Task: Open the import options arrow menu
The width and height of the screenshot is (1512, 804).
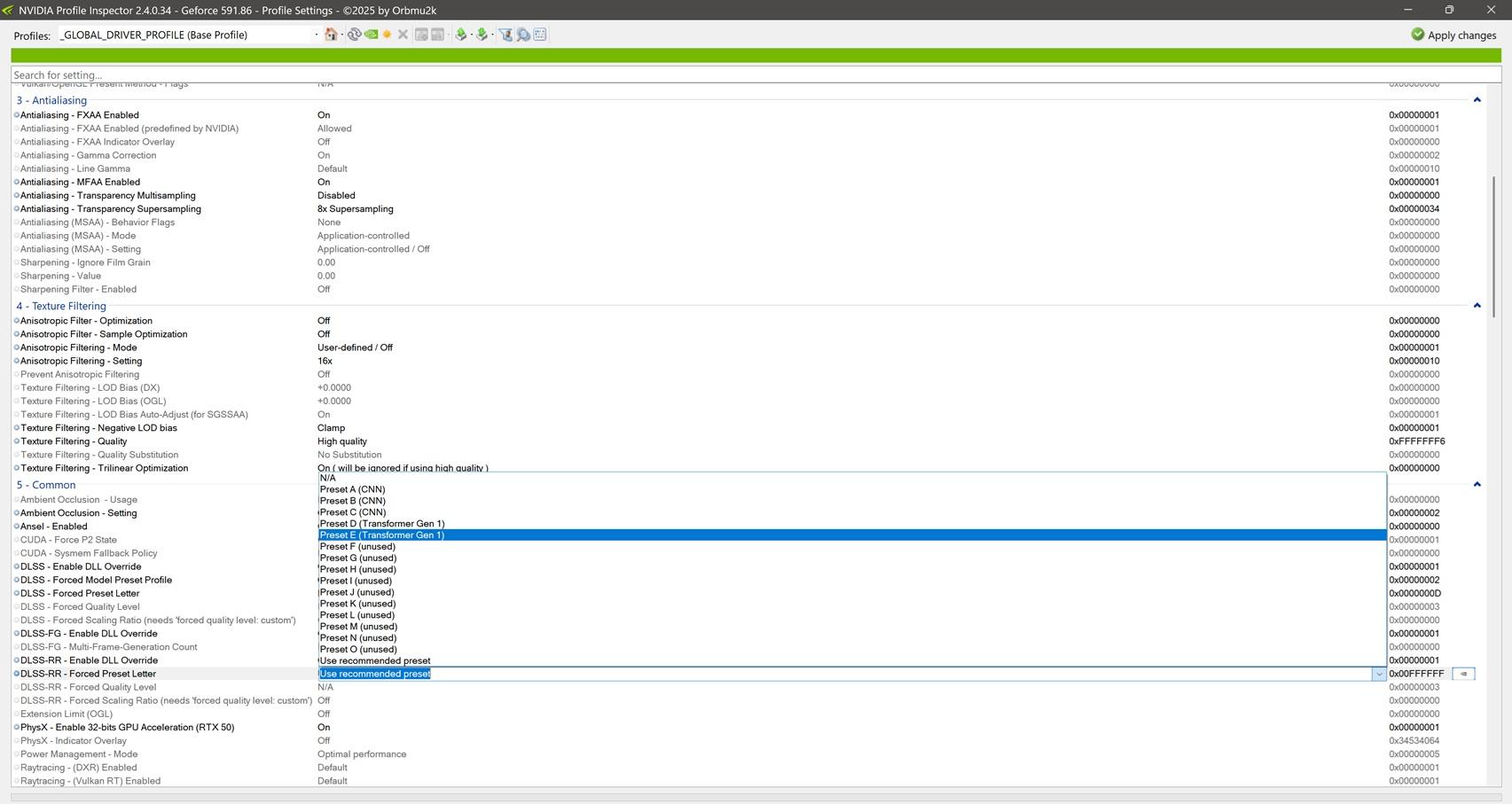Action: [490, 35]
